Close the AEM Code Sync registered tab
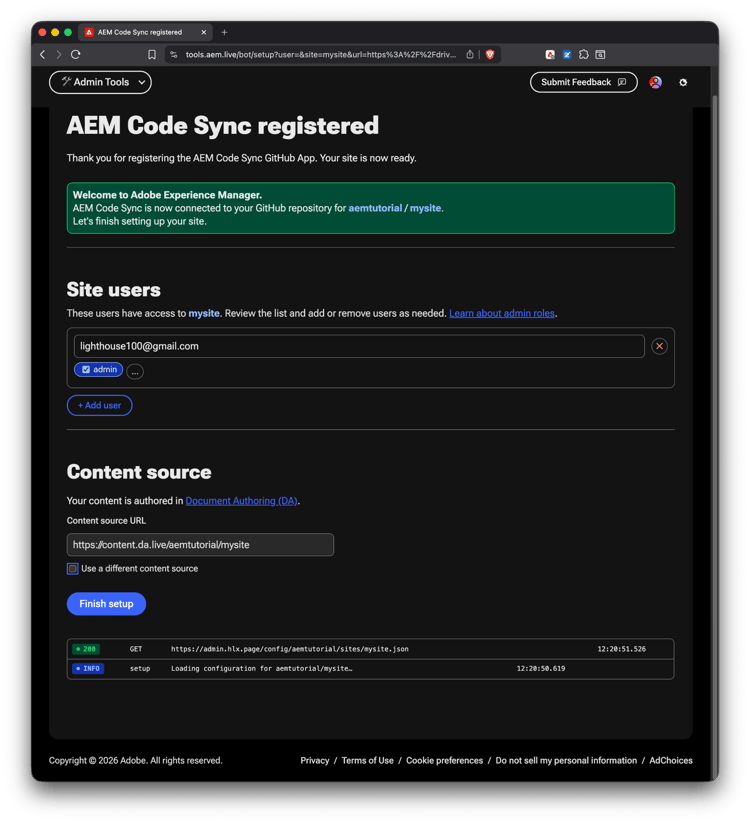750x823 pixels. 204,32
